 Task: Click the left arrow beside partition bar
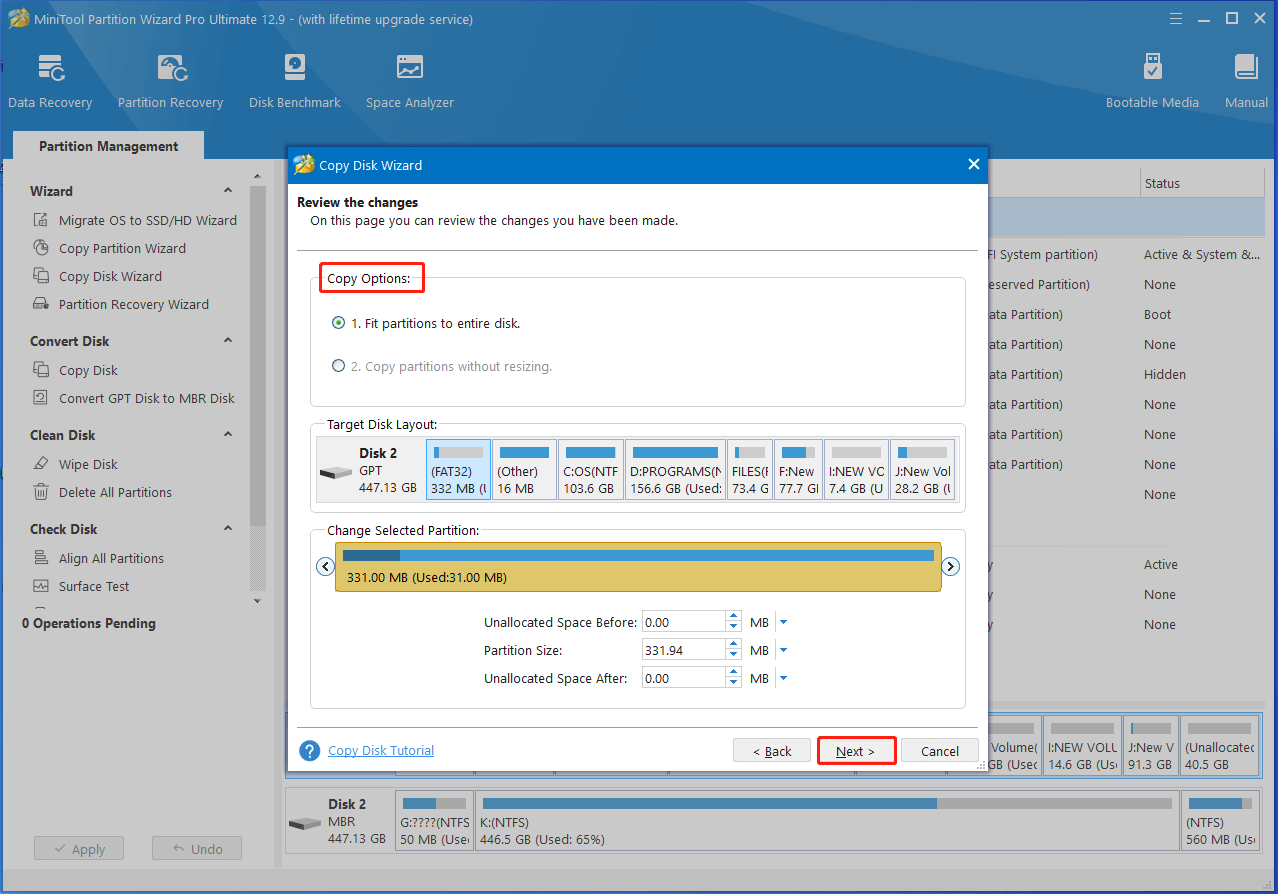(x=325, y=567)
